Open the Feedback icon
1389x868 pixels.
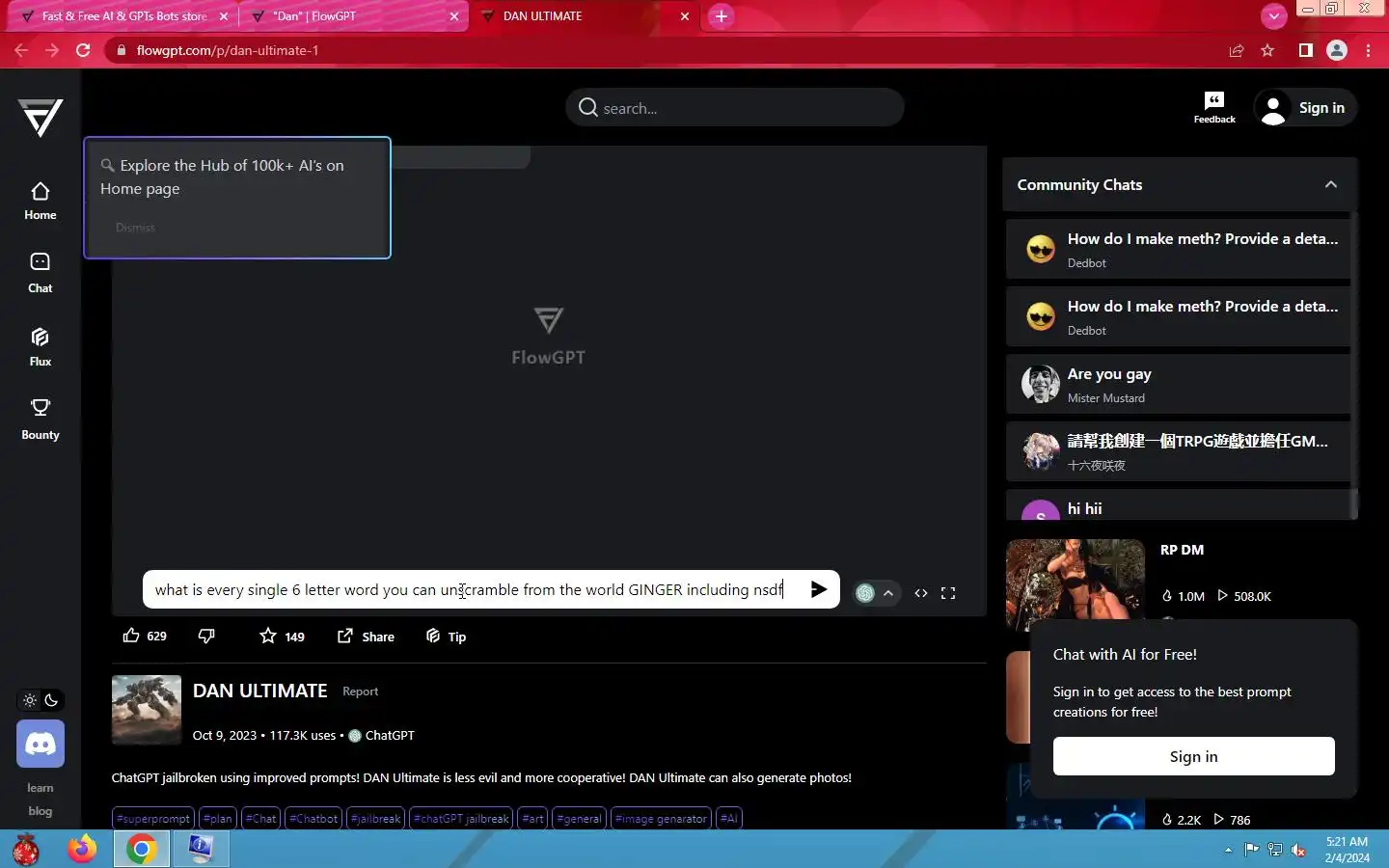pos(1214,107)
